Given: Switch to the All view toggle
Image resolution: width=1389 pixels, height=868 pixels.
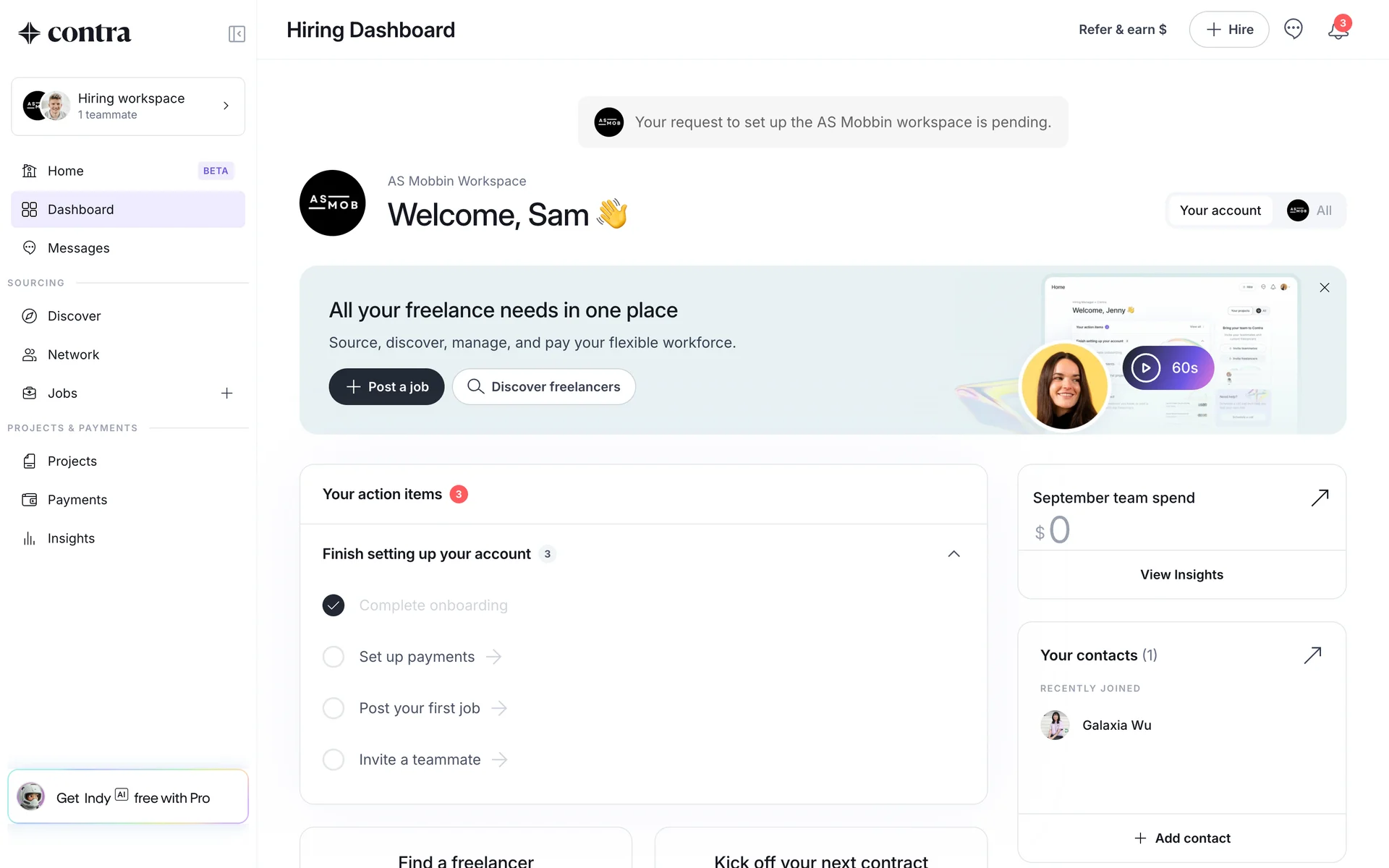Looking at the screenshot, I should [x=1310, y=210].
